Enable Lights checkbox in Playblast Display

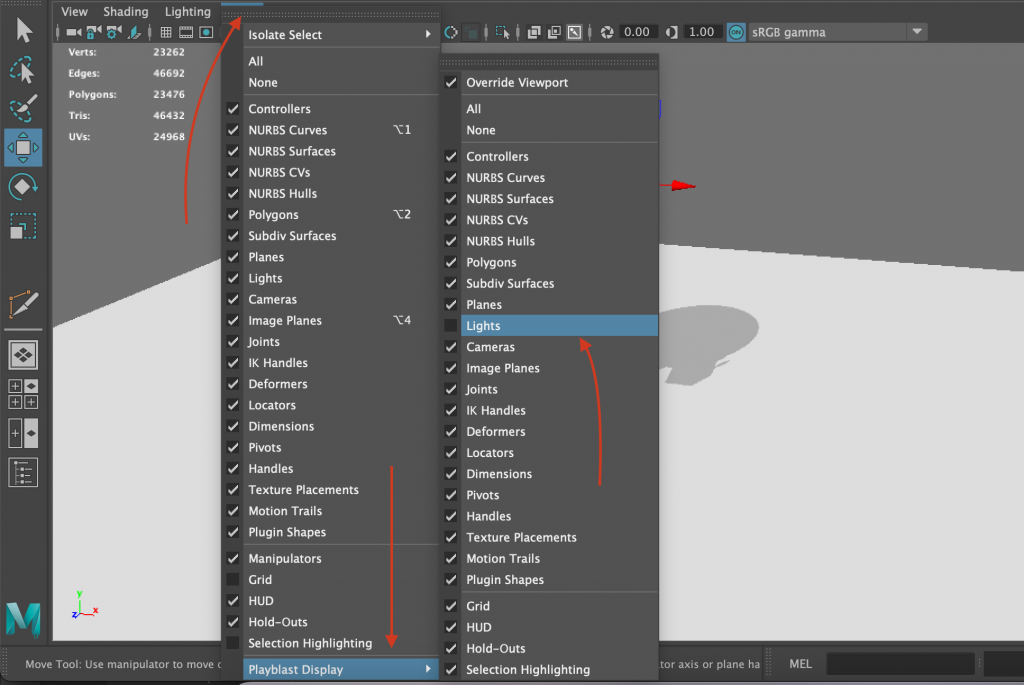(x=452, y=326)
